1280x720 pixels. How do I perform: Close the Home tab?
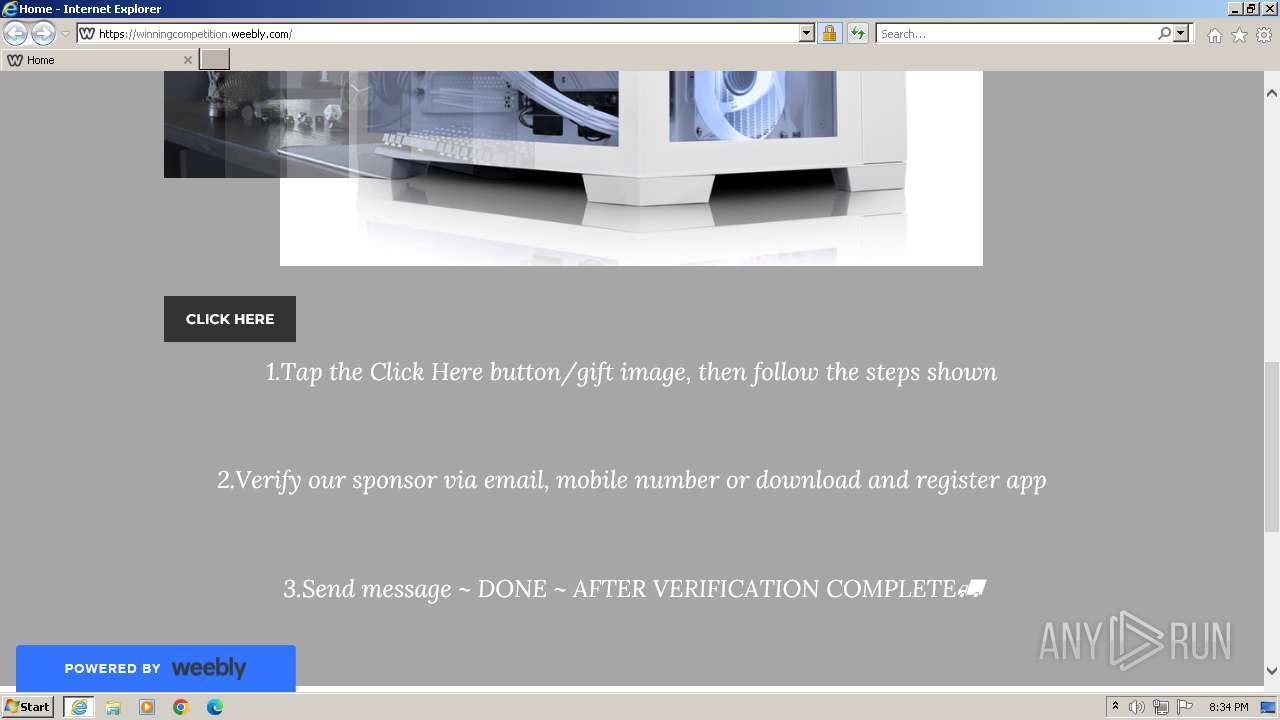click(x=187, y=60)
